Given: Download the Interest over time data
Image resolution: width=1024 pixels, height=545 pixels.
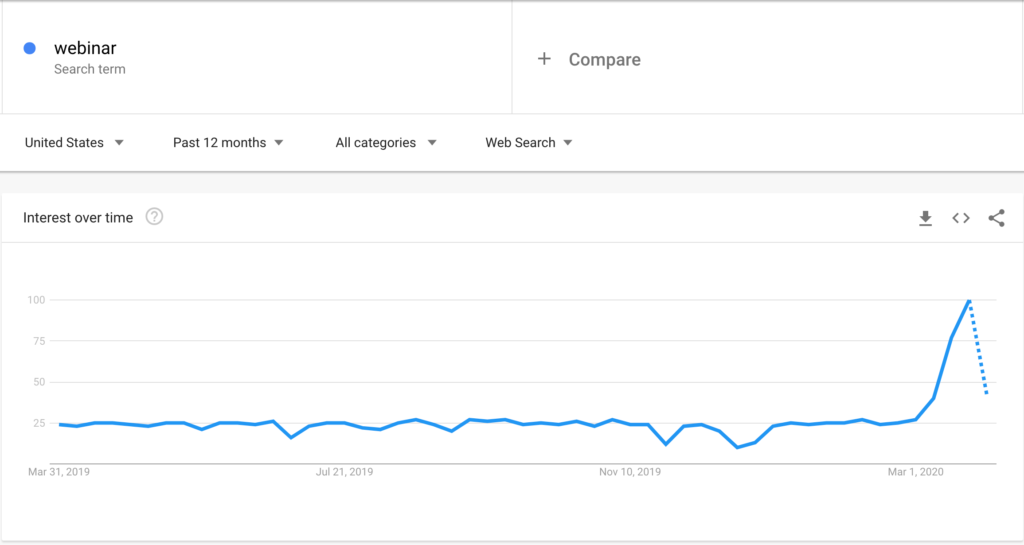Looking at the screenshot, I should click(x=925, y=218).
